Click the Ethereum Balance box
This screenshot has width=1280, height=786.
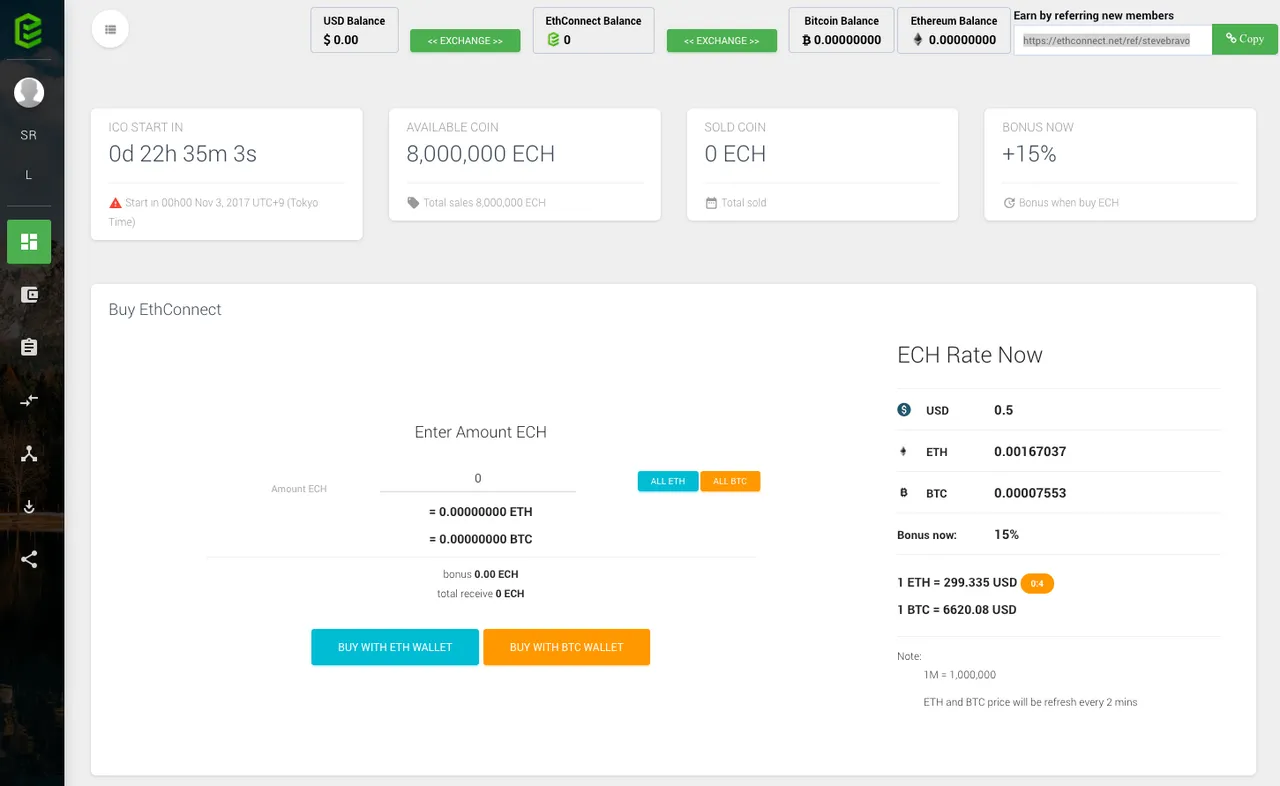[x=953, y=30]
